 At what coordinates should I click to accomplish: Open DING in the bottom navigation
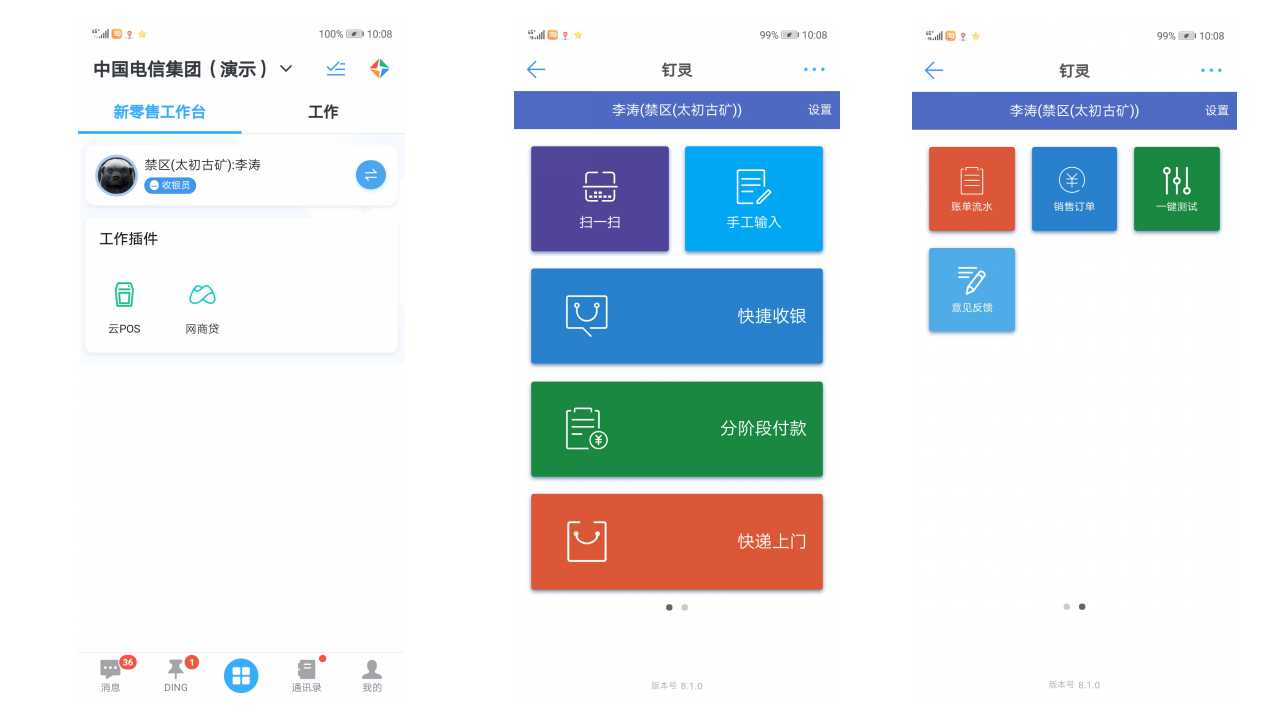click(x=176, y=676)
